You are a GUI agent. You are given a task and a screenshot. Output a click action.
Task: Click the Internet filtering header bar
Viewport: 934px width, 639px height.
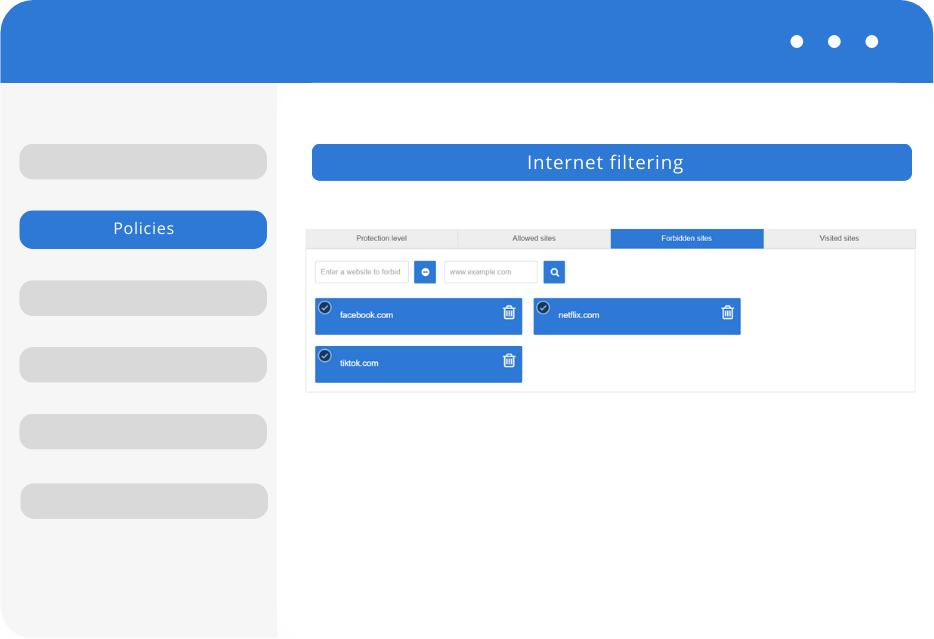point(611,163)
